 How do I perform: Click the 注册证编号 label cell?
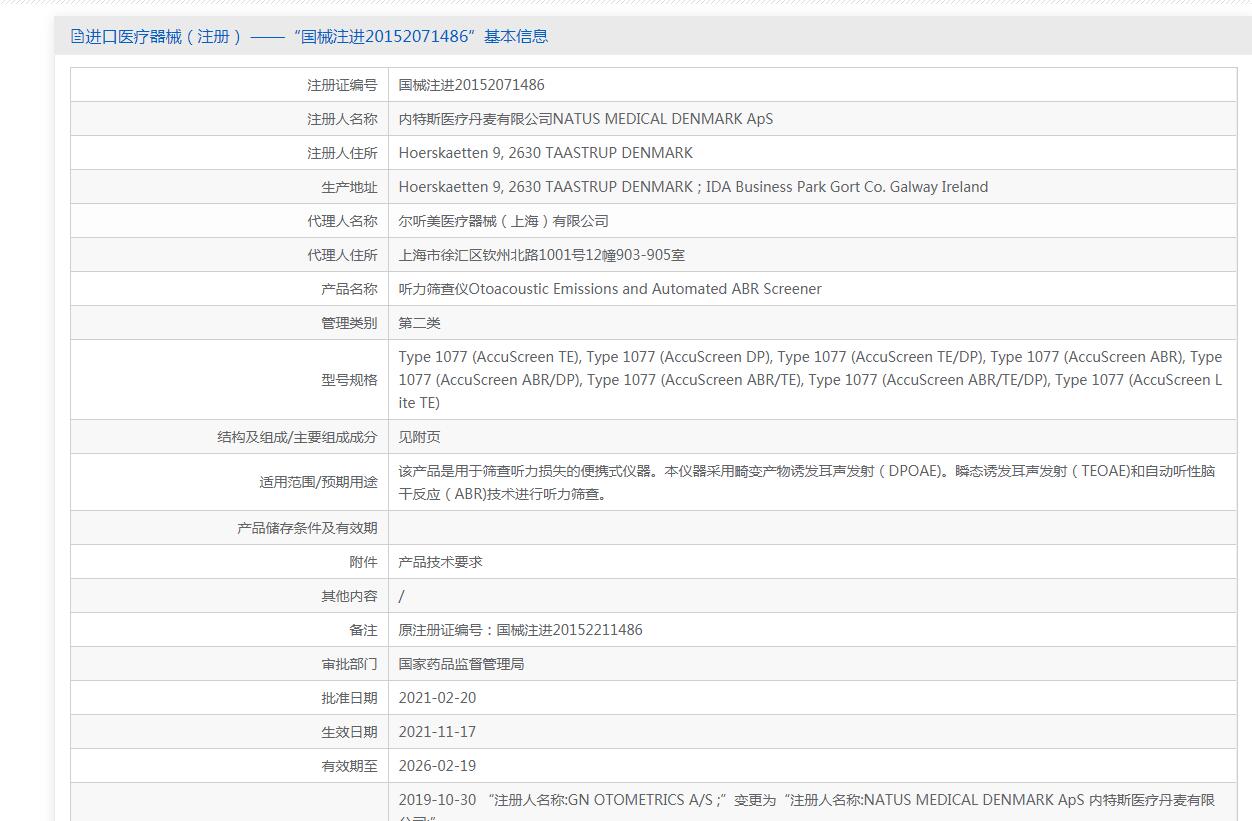pos(229,85)
